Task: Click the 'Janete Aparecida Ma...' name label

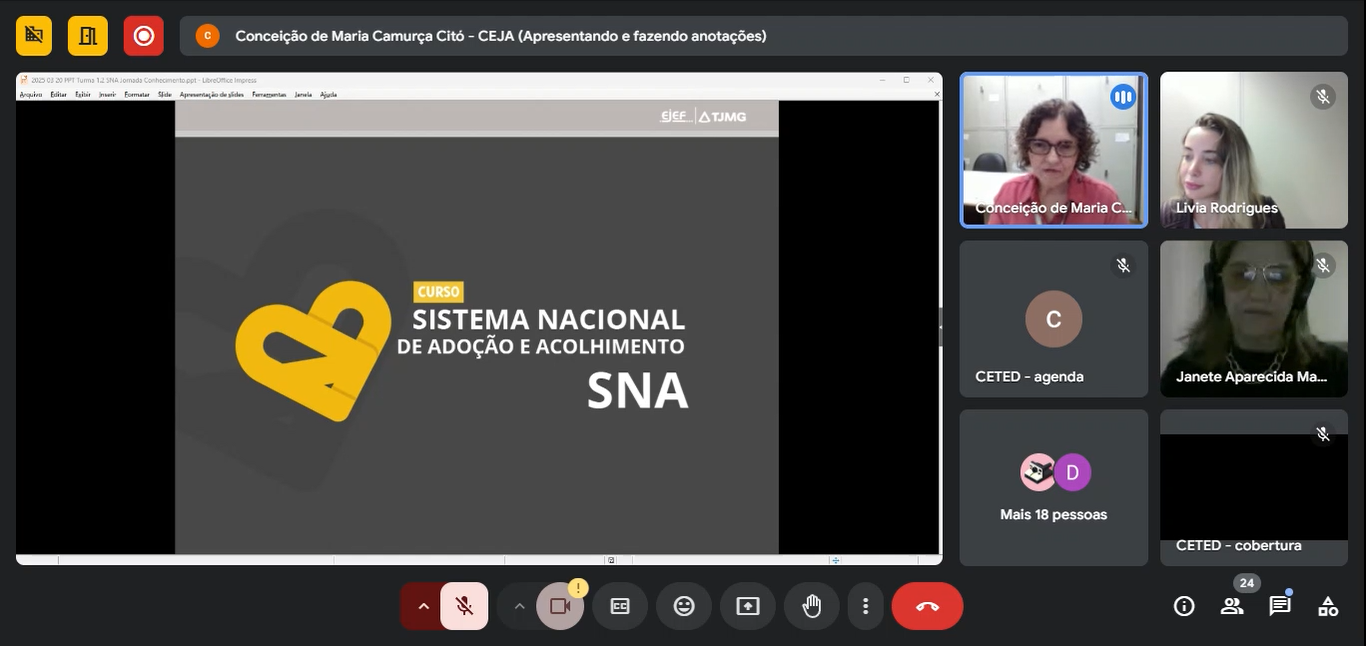Action: (x=1252, y=377)
